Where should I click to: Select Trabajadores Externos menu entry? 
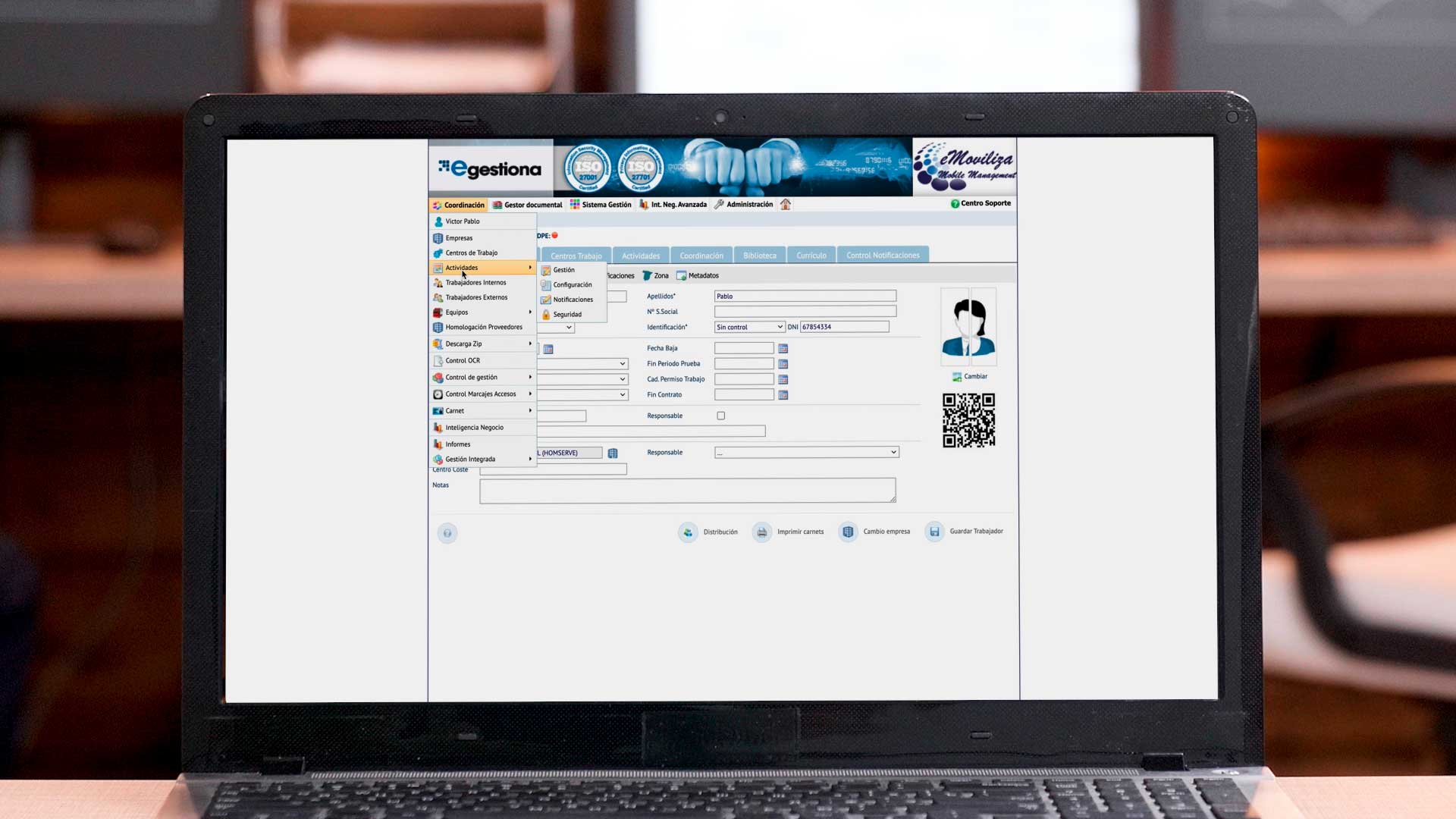point(476,297)
